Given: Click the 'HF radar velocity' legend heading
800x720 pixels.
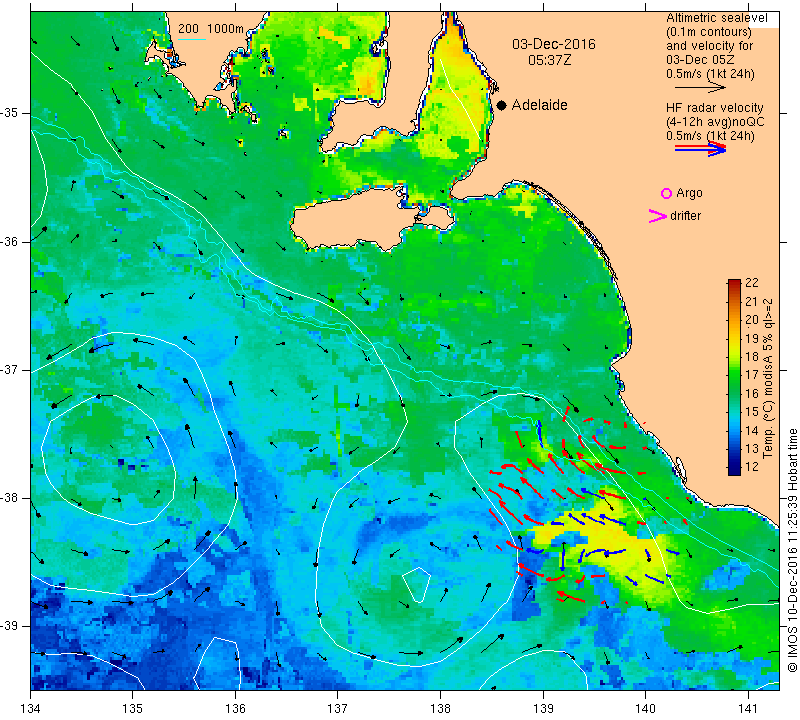Looking at the screenshot, I should [714, 108].
